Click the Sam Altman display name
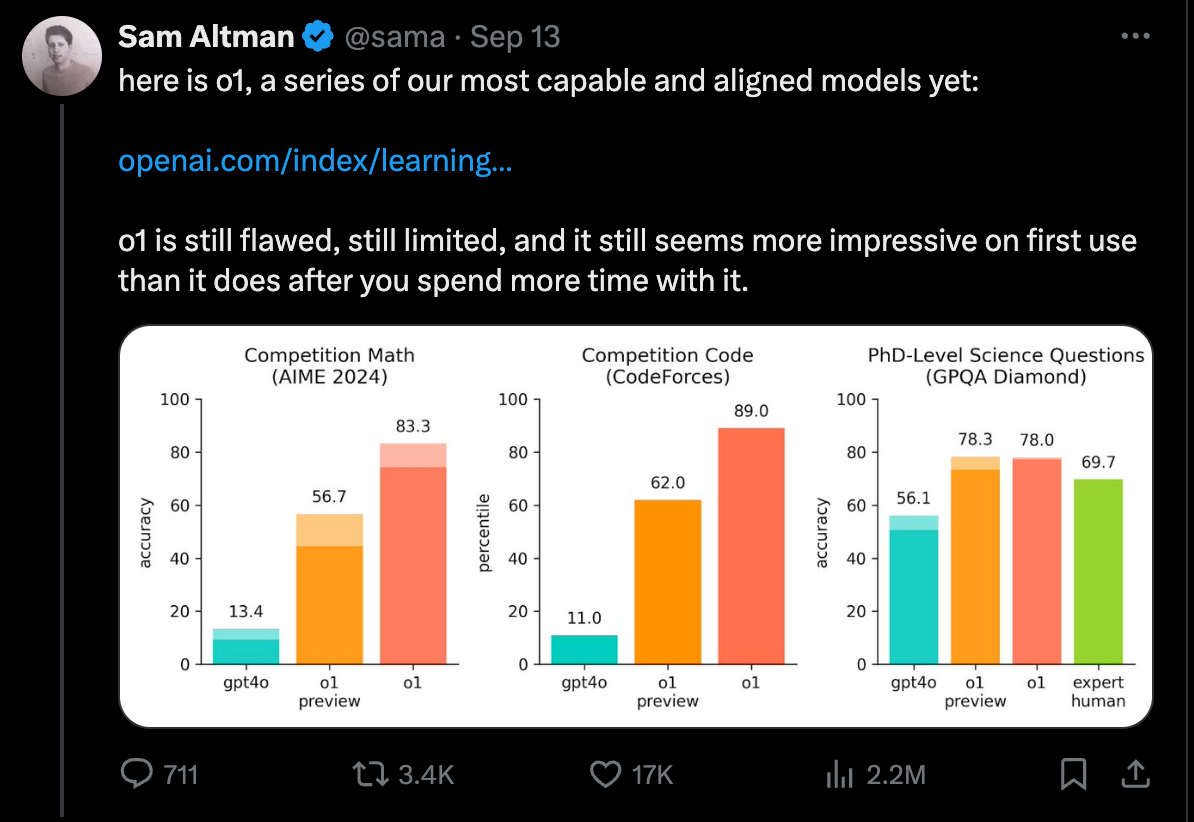The width and height of the screenshot is (1194, 822). (x=207, y=38)
